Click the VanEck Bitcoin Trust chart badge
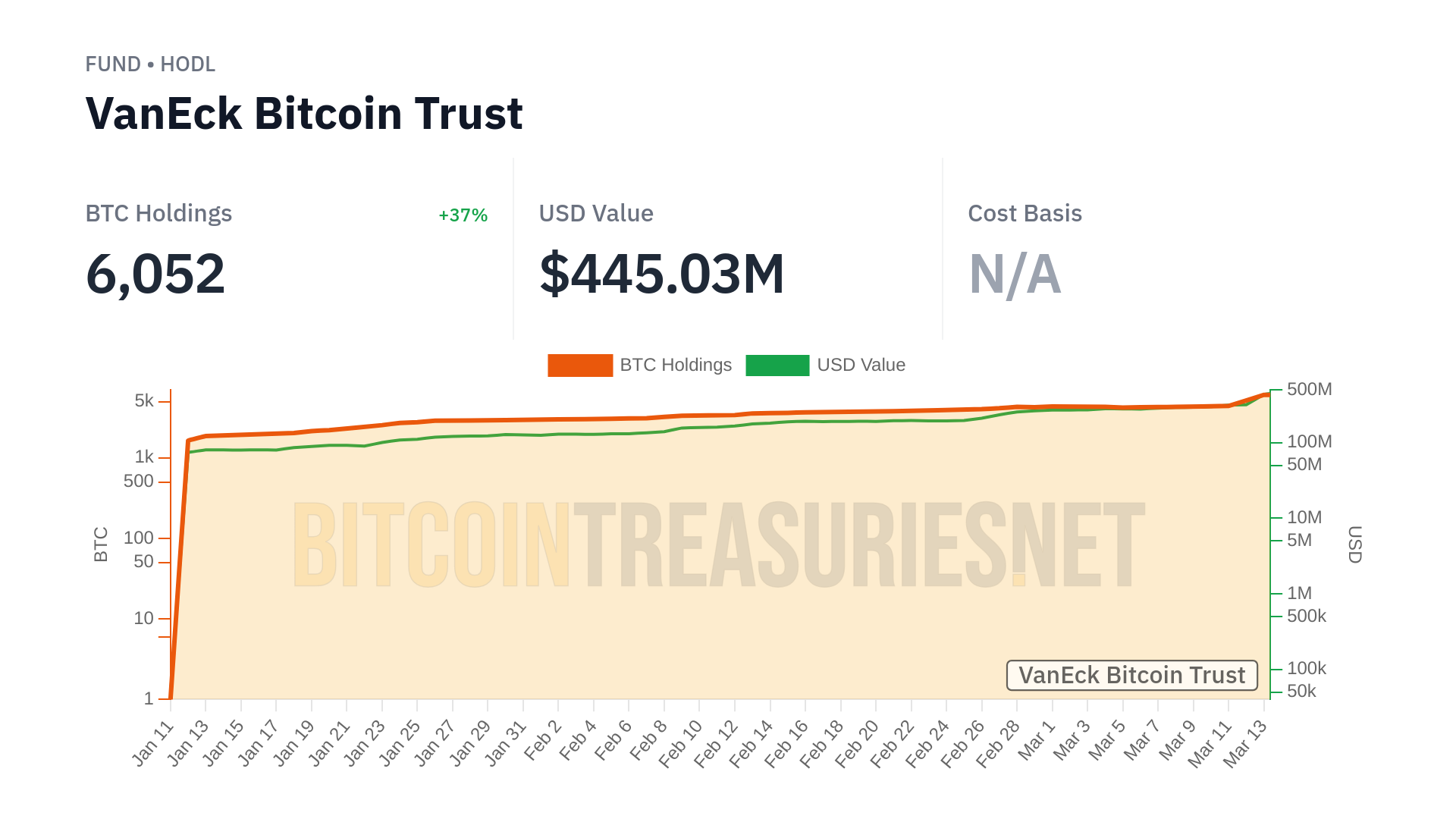The width and height of the screenshot is (1456, 819). pyautogui.click(x=1131, y=675)
